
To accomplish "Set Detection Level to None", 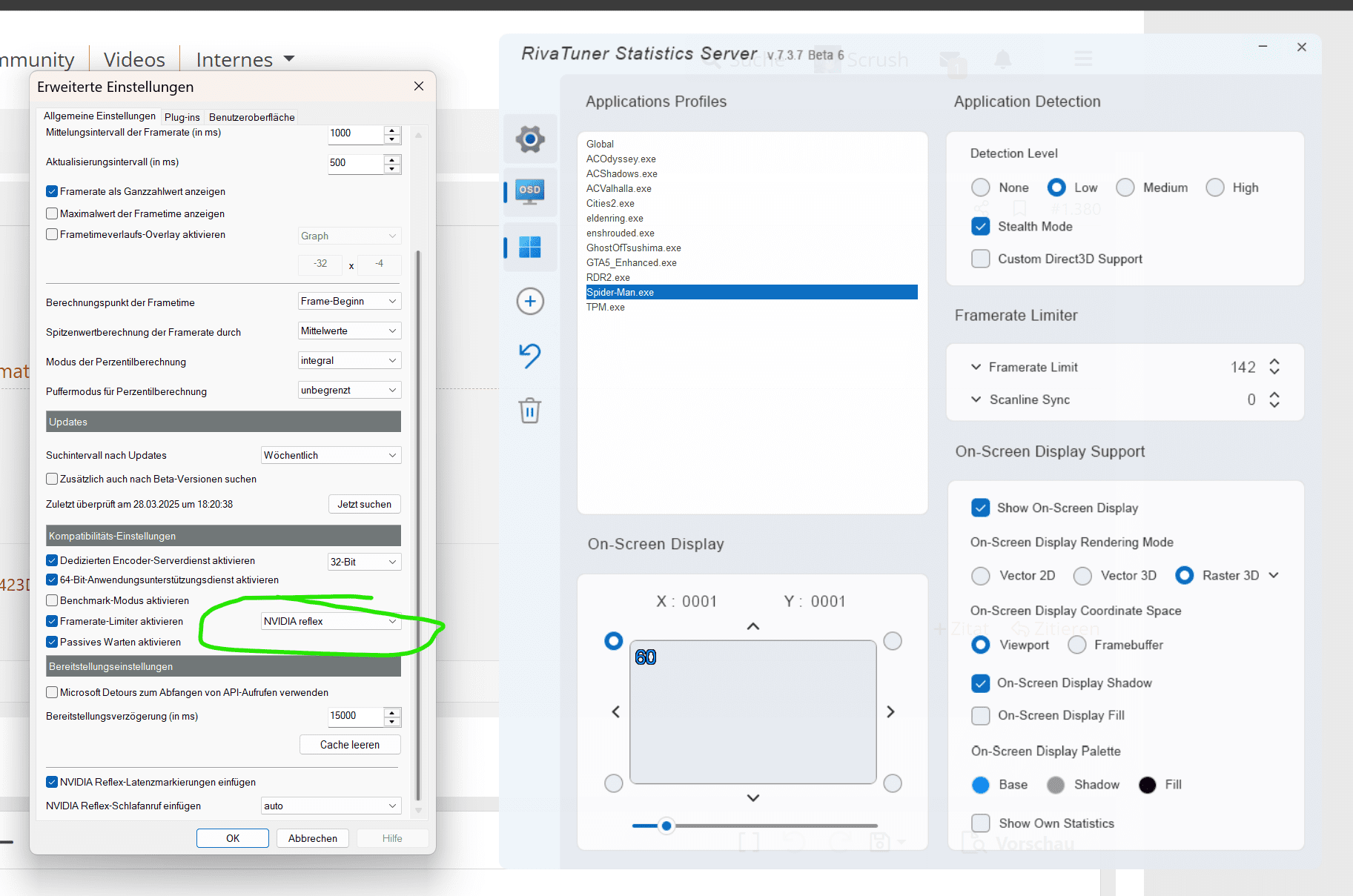I will click(981, 188).
